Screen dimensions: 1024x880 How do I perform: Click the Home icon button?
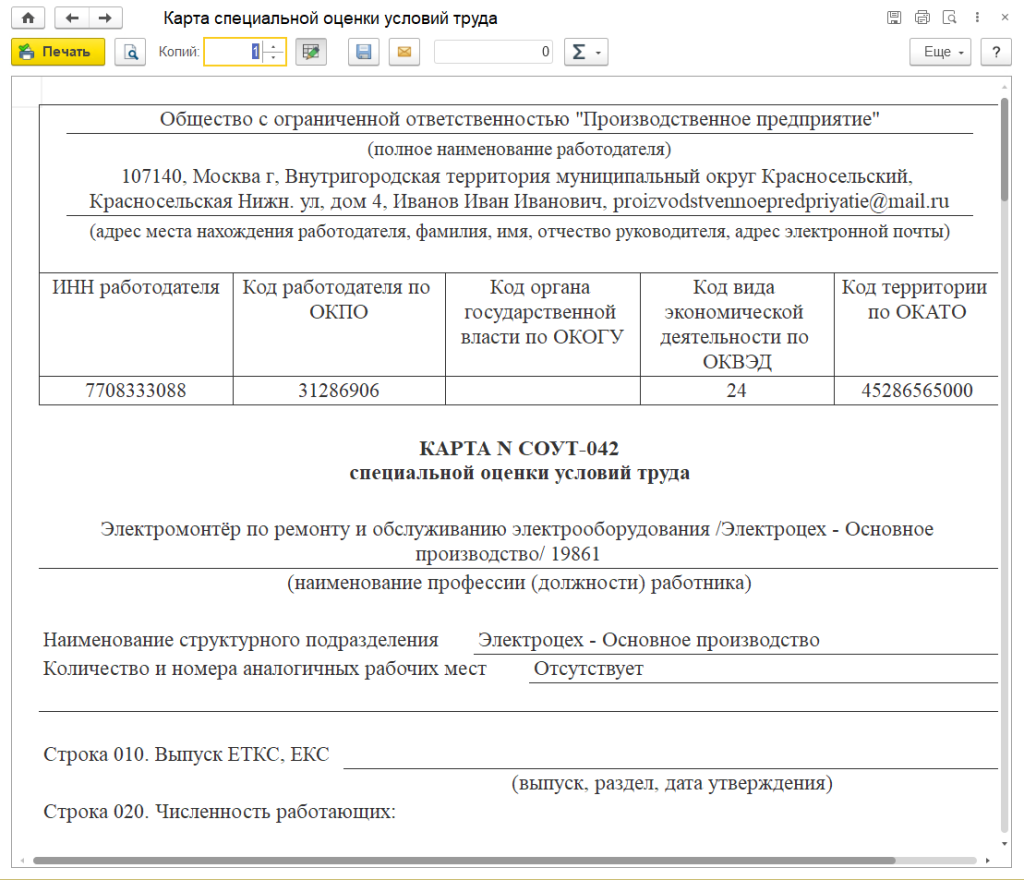[27, 19]
